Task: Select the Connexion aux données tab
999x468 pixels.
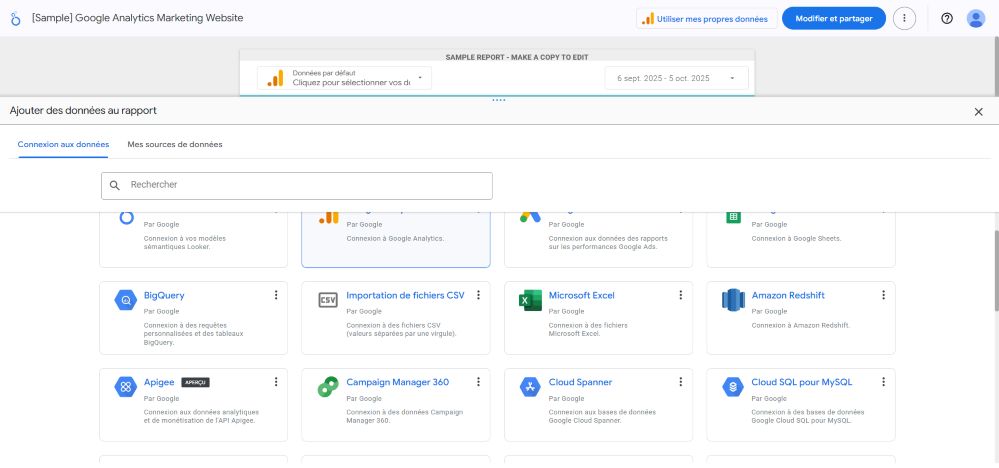Action: tap(63, 144)
